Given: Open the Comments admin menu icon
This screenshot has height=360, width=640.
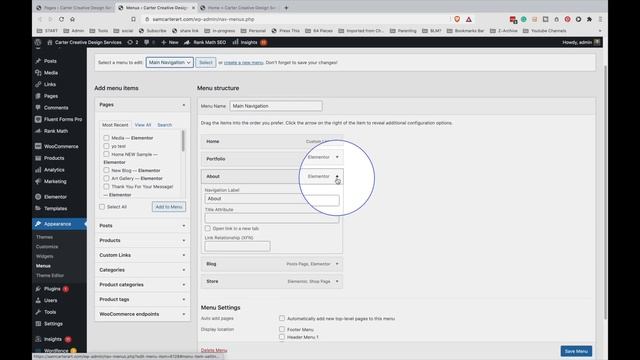Looking at the screenshot, I should [x=38, y=108].
